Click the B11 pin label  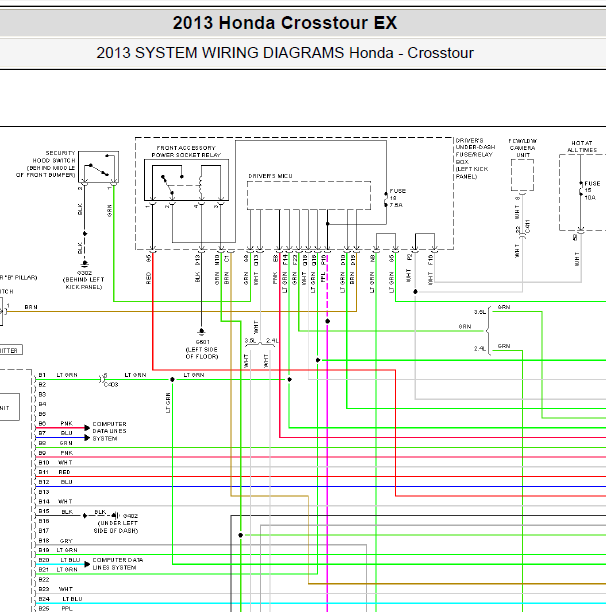[x=44, y=472]
